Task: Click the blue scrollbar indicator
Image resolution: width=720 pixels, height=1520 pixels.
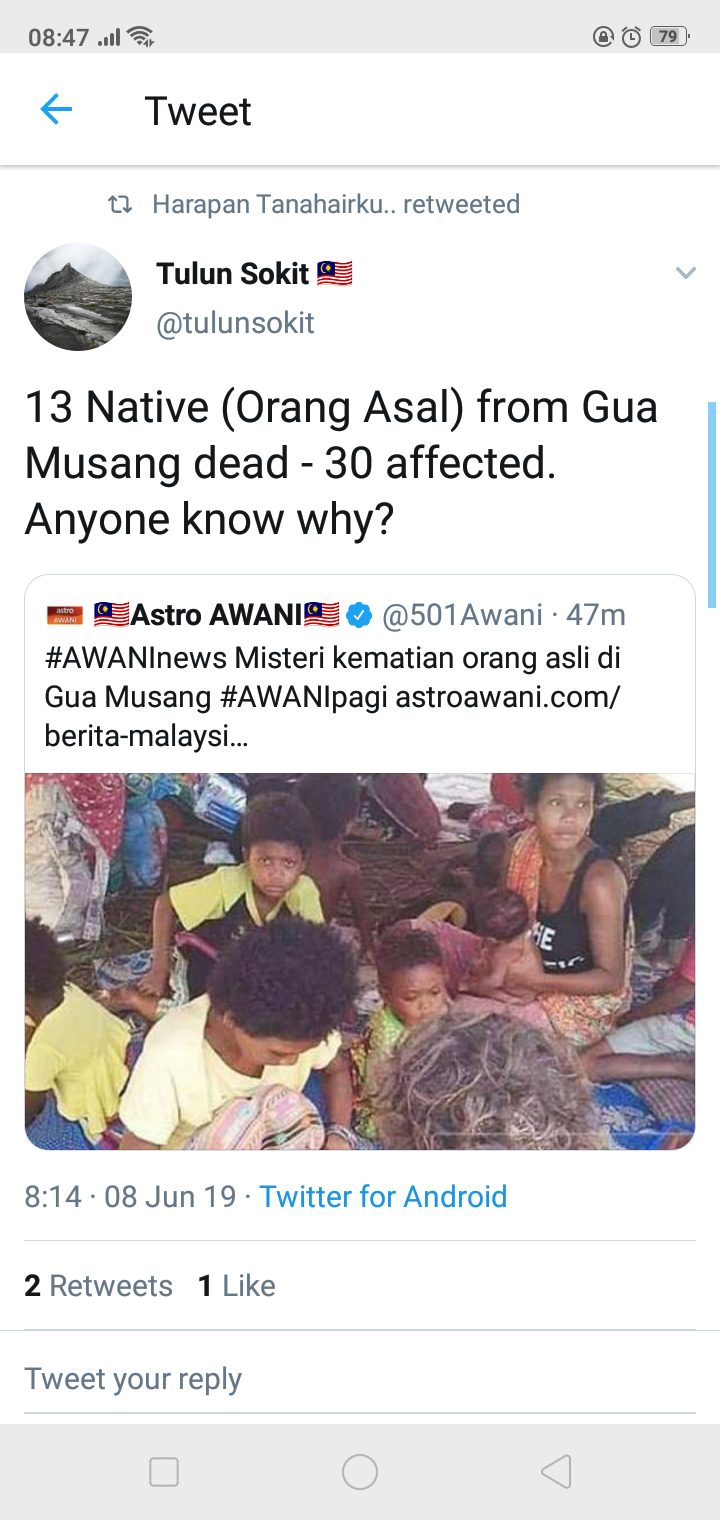Action: click(x=712, y=505)
